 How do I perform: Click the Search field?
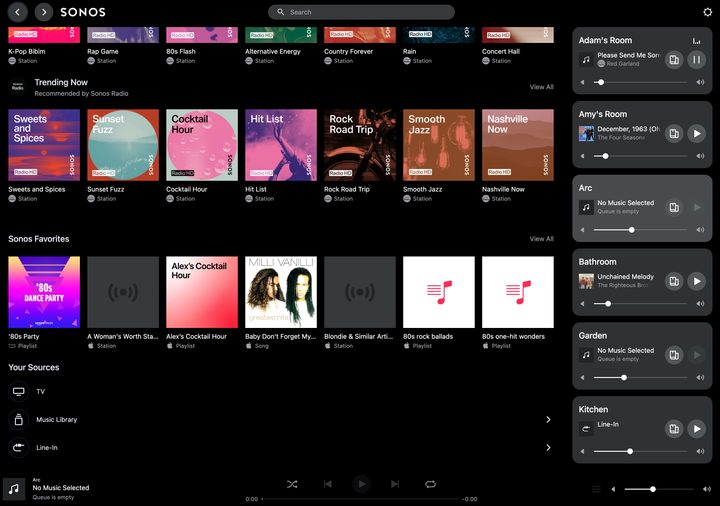[361, 12]
